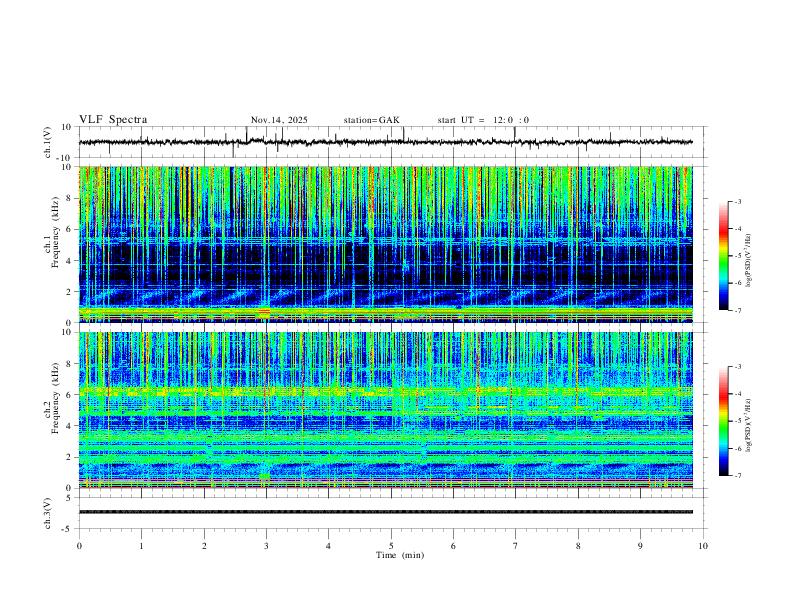Click the 2 minute tick label on time axis
Image resolution: width=792 pixels, height=612 pixels.
click(204, 546)
